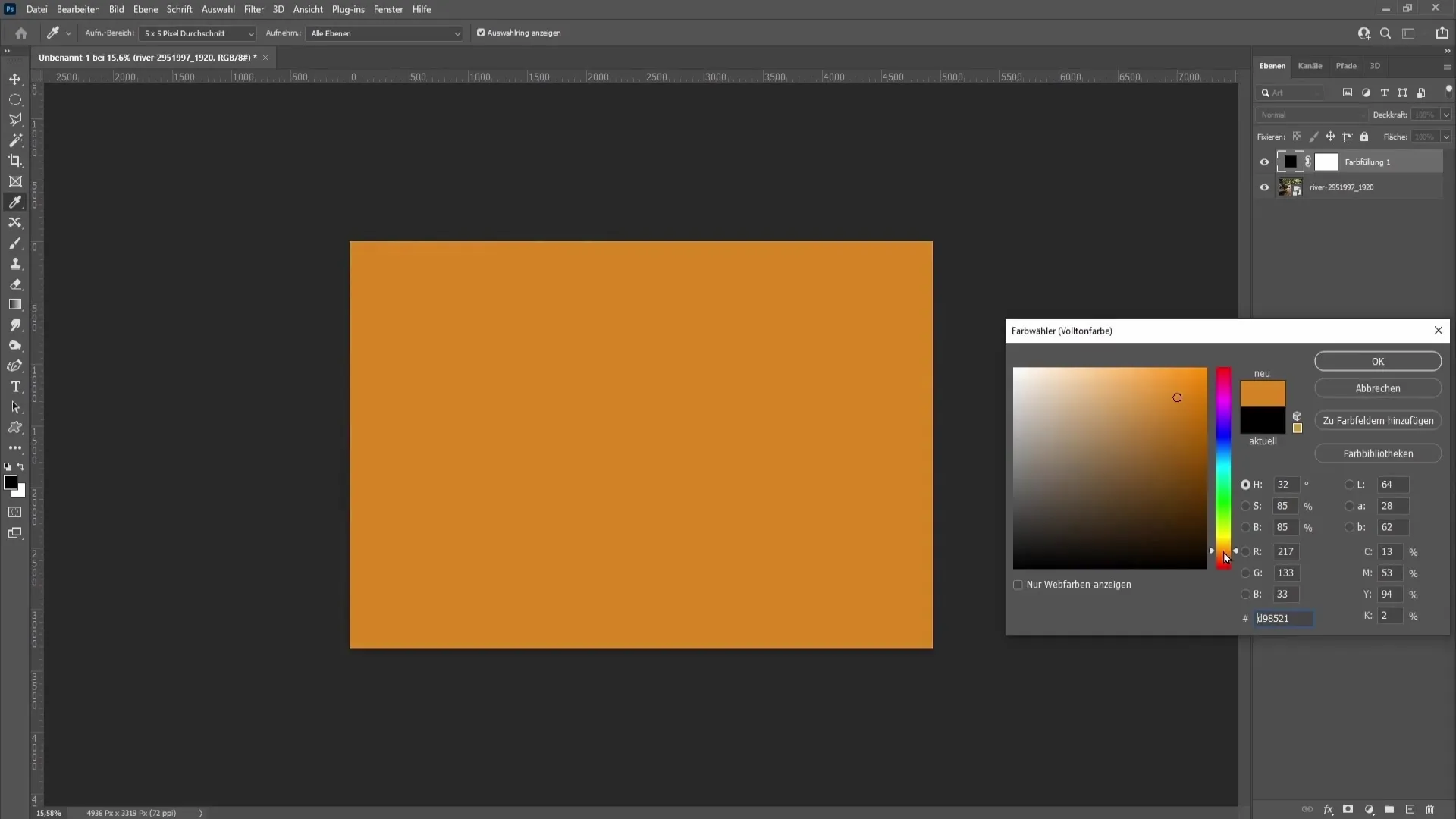Viewport: 1456px width, 819px height.
Task: Click Zu Farbfeldern hinzufügen button
Action: (x=1378, y=420)
